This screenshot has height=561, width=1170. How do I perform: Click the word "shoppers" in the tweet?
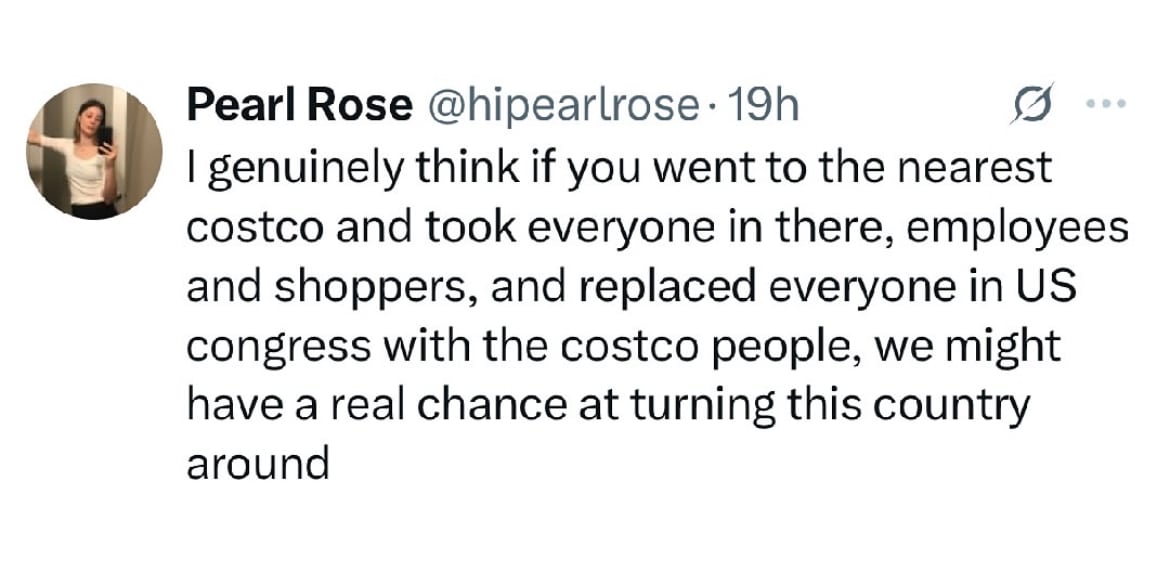coord(371,288)
